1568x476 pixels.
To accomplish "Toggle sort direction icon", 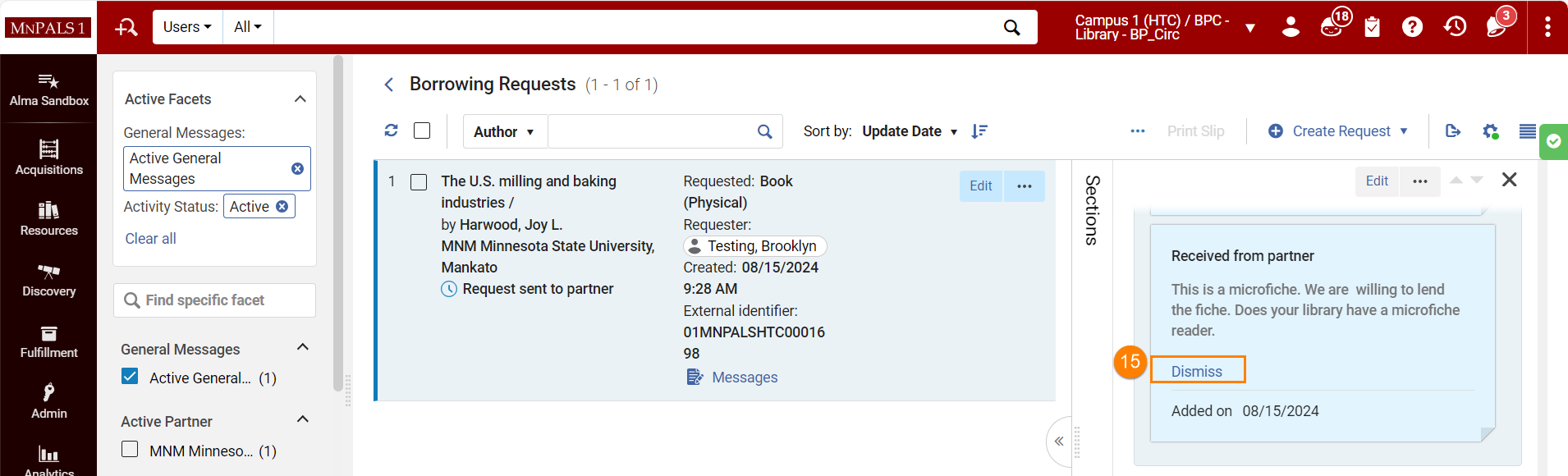I will point(979,131).
